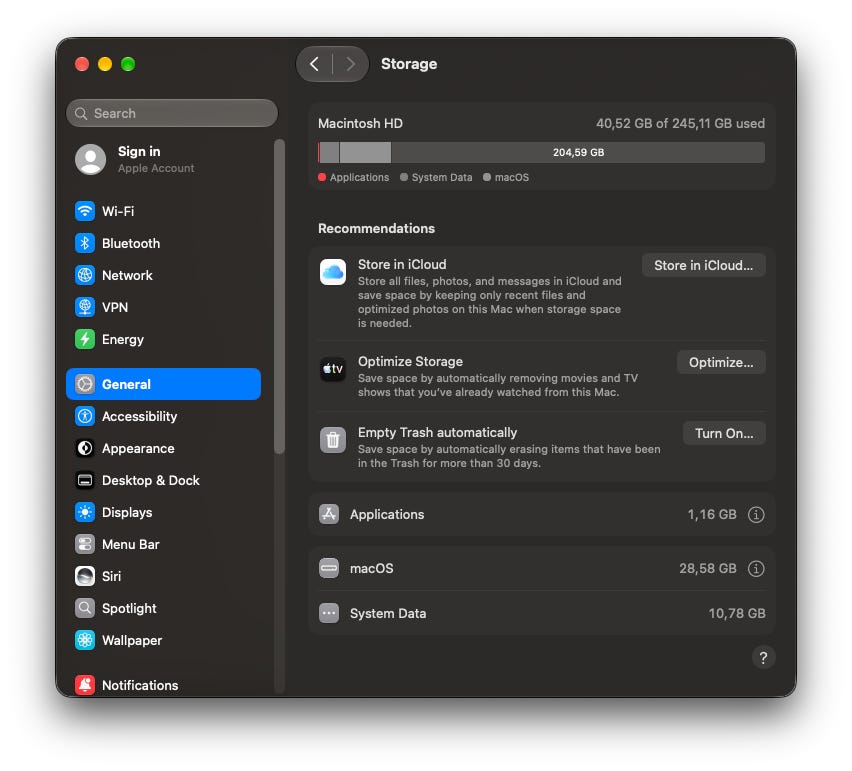The width and height of the screenshot is (852, 771).
Task: Click the Displays sun icon
Action: pos(85,512)
